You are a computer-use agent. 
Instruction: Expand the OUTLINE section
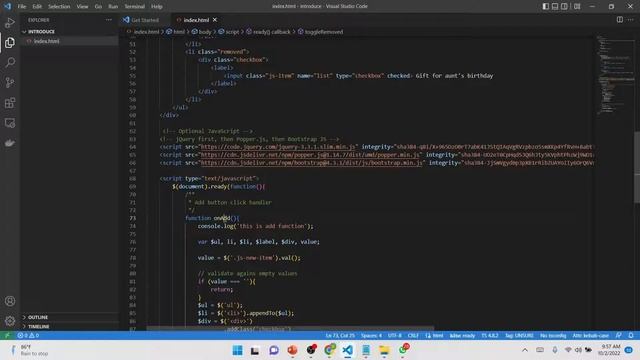[38, 317]
